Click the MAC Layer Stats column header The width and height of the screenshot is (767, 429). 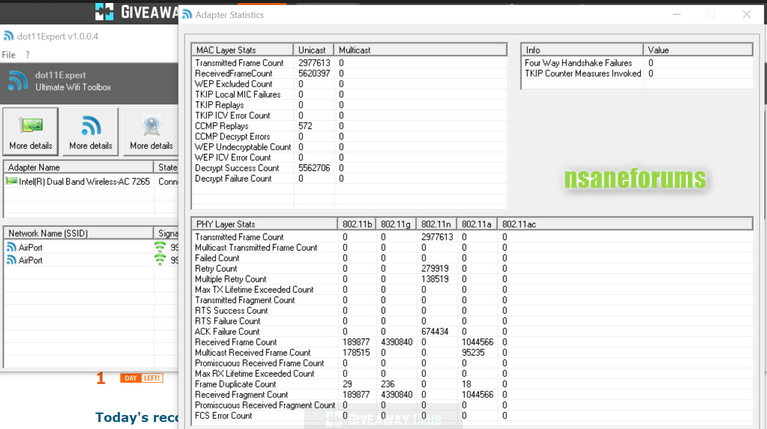pos(243,50)
